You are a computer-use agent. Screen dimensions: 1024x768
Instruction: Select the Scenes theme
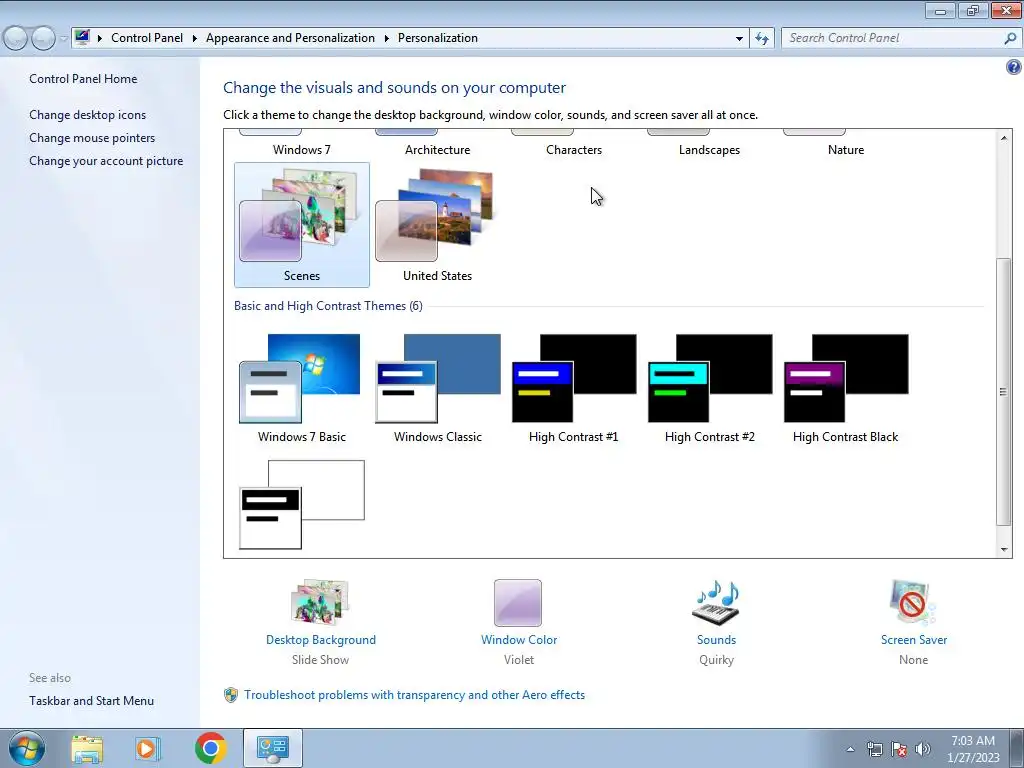coord(302,225)
